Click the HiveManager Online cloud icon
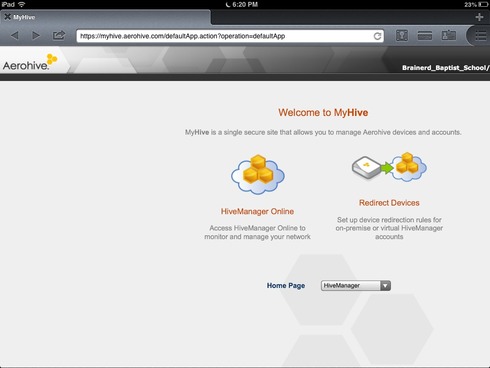The image size is (490, 368). click(x=258, y=174)
